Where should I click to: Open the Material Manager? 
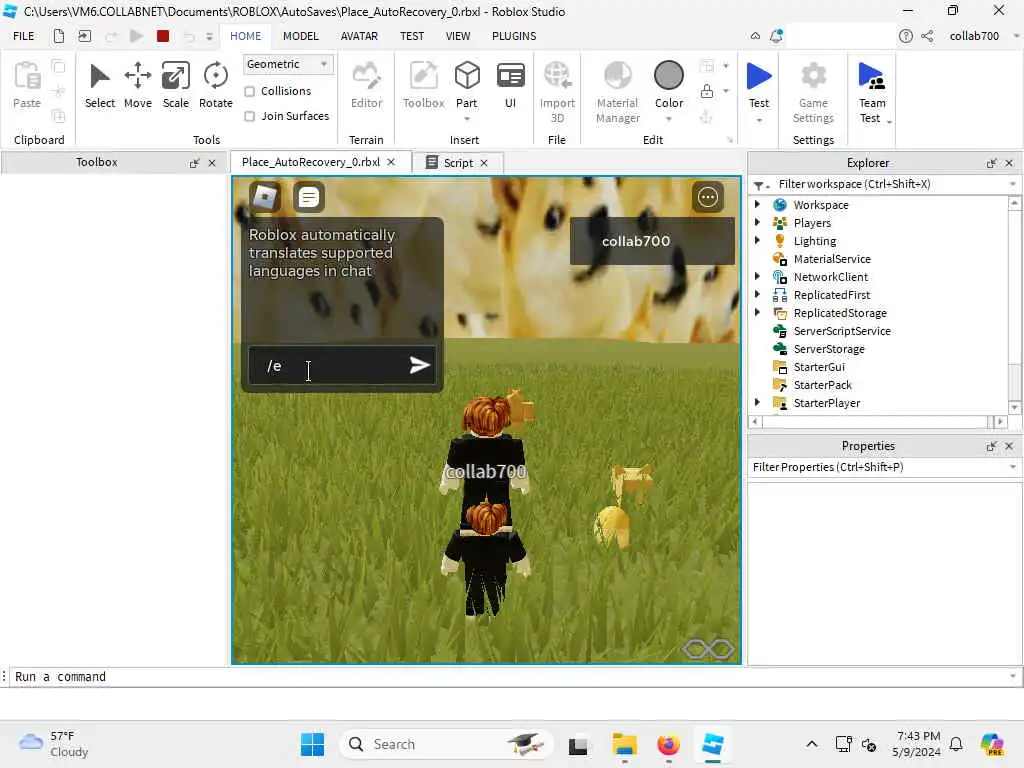(x=617, y=92)
